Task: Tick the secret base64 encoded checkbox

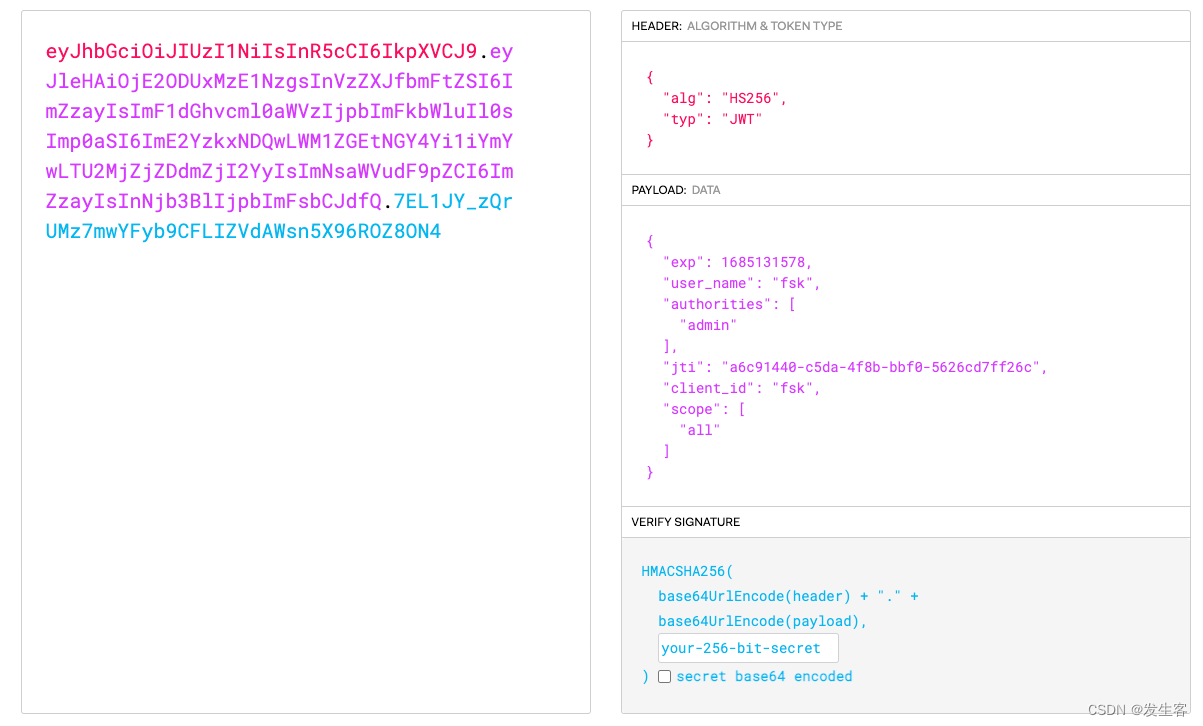Action: tap(664, 677)
